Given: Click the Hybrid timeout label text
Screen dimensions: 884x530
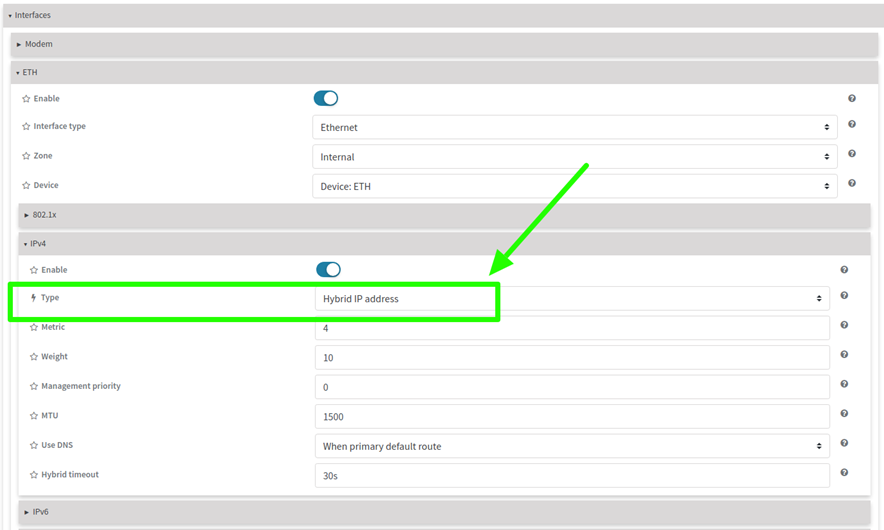Looking at the screenshot, I should (70, 475).
